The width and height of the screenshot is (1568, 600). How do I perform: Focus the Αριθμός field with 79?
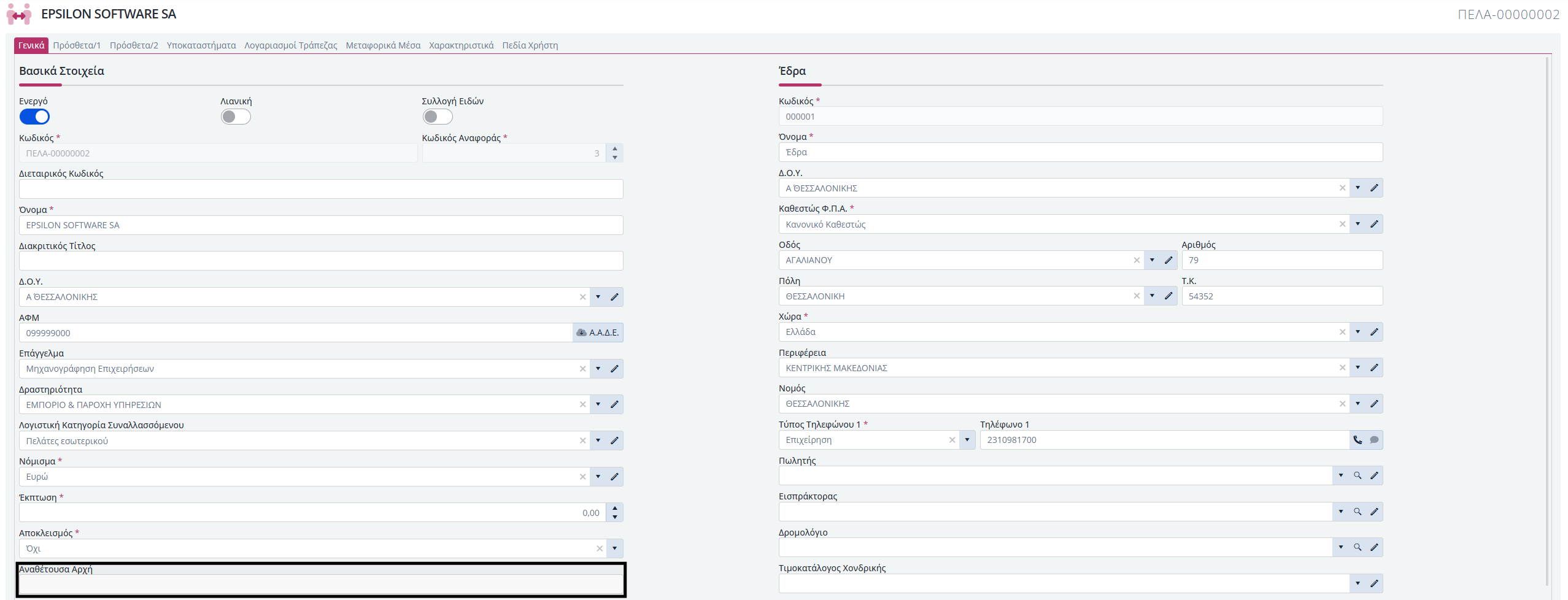coord(1282,260)
